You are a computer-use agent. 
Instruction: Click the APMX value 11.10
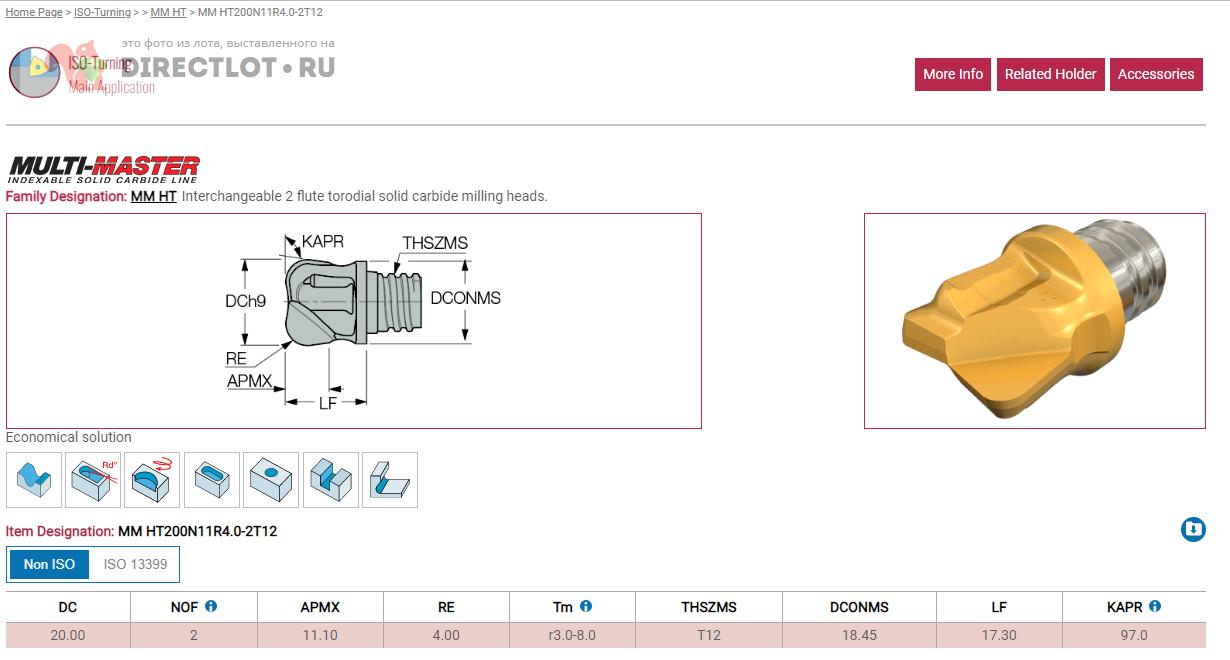(320, 635)
